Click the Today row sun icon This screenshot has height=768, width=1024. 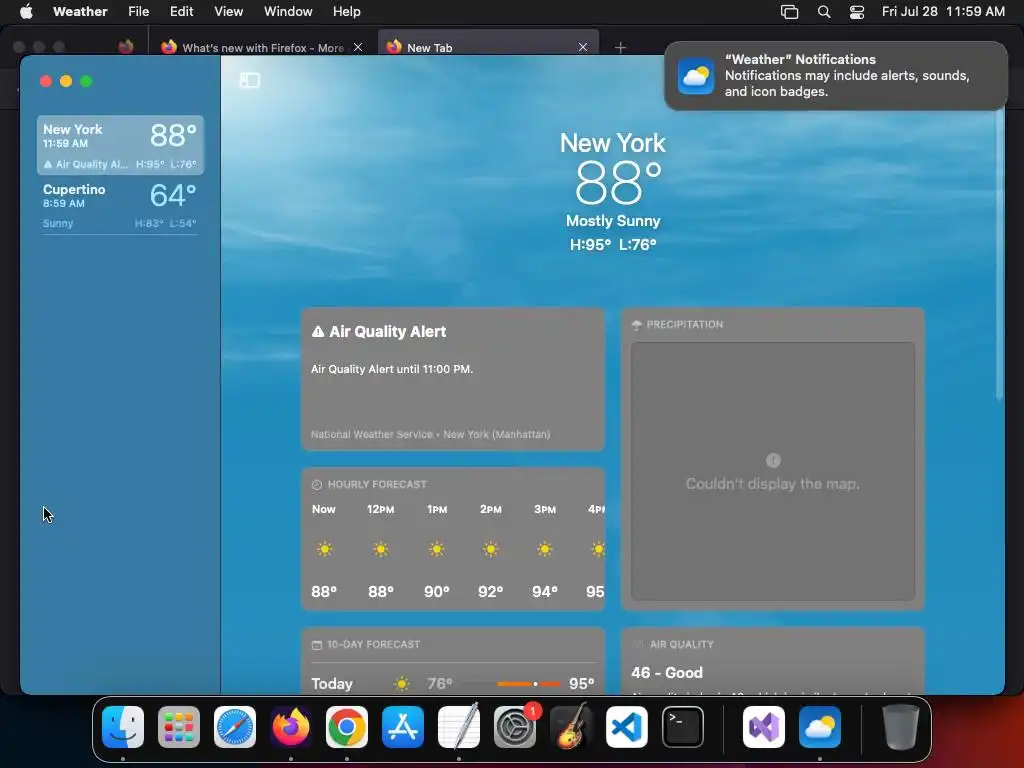point(402,684)
